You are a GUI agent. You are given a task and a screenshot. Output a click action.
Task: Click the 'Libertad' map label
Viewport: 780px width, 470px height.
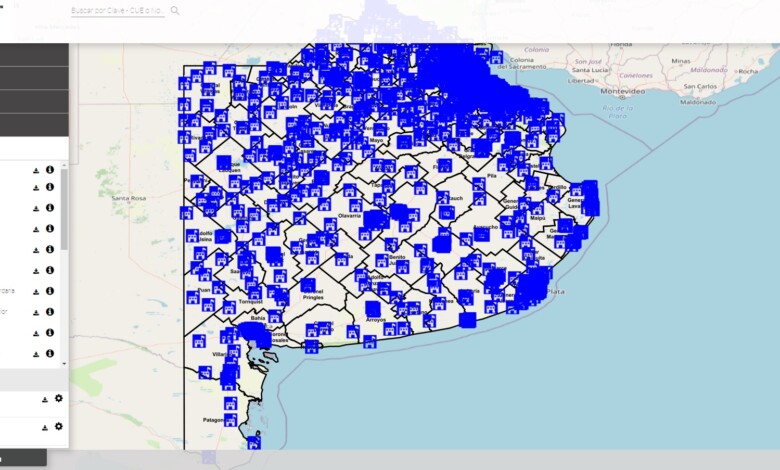click(581, 81)
